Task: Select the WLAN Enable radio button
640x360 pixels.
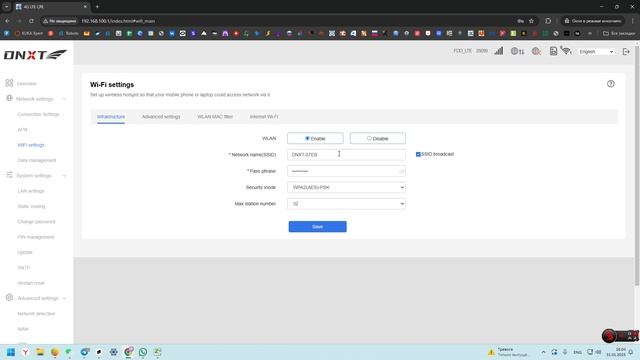Action: pos(307,138)
